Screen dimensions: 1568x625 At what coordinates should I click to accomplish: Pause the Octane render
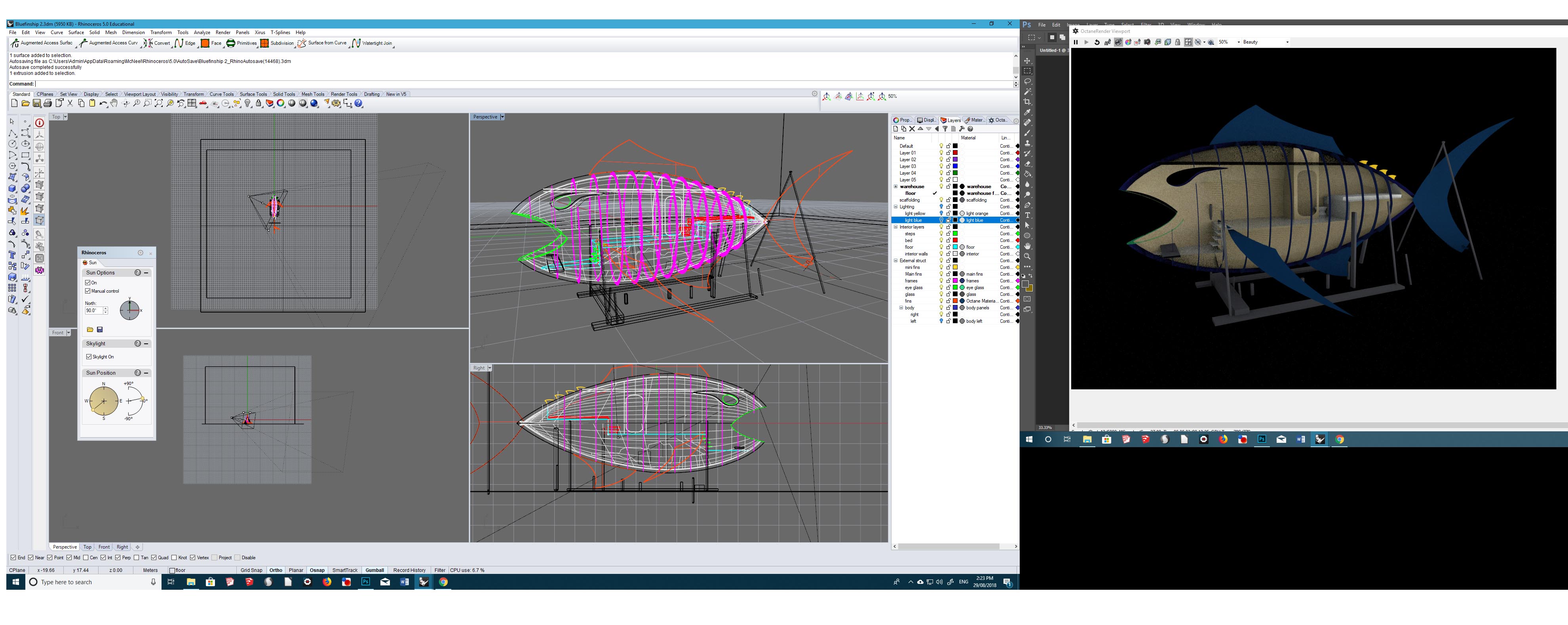pyautogui.click(x=1076, y=42)
